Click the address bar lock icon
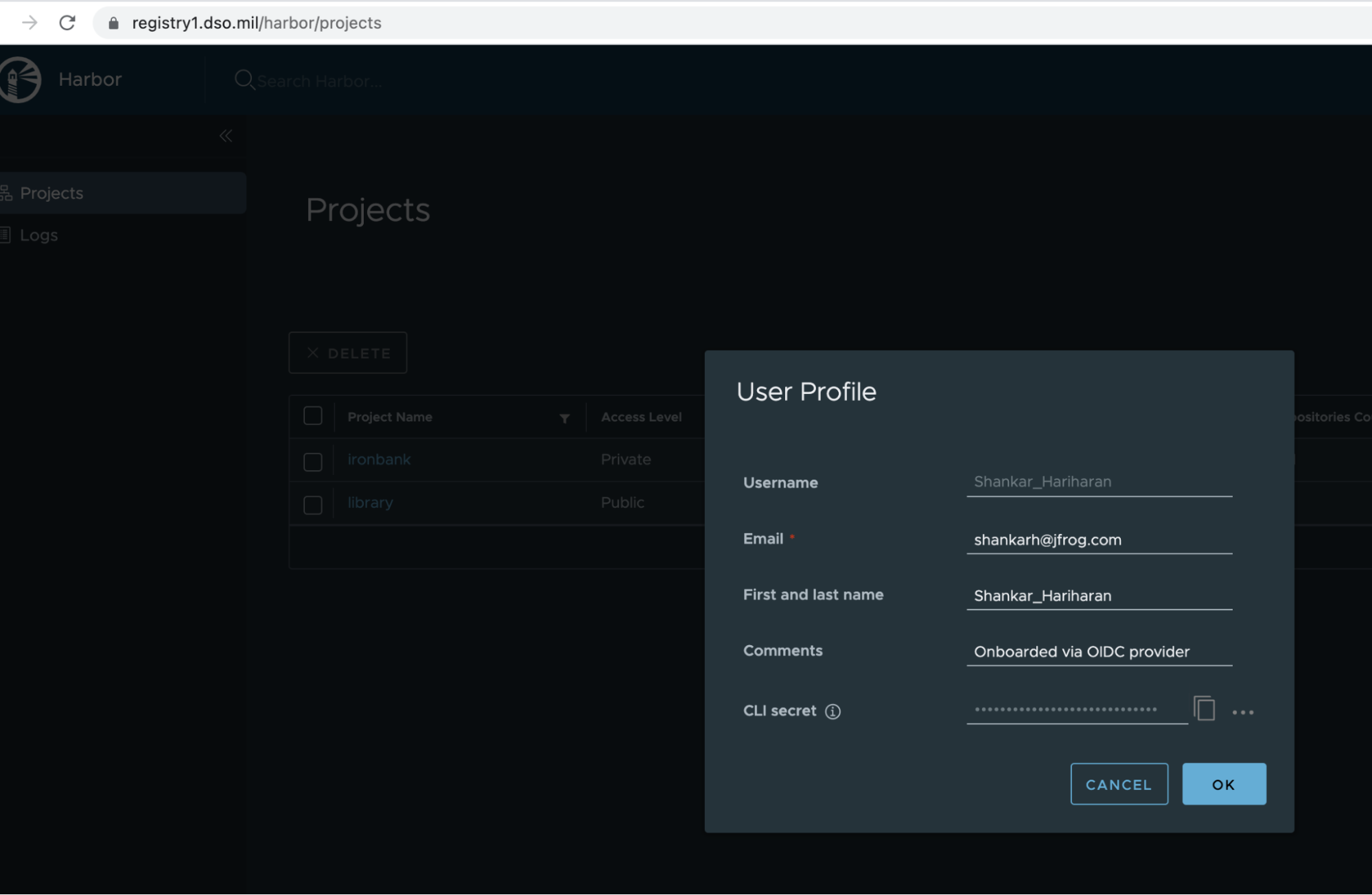Image resolution: width=1372 pixels, height=895 pixels. pos(114,23)
